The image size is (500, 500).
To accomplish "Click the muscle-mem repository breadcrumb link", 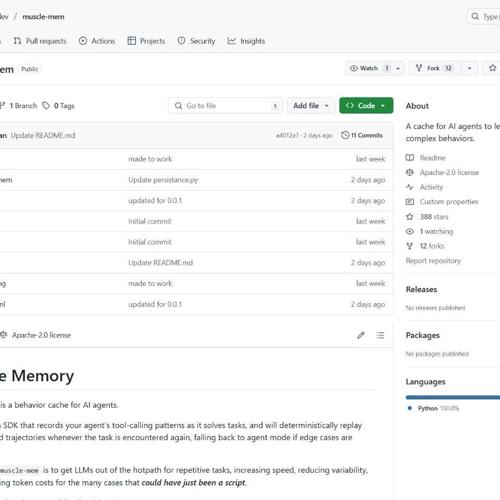I will point(43,17).
